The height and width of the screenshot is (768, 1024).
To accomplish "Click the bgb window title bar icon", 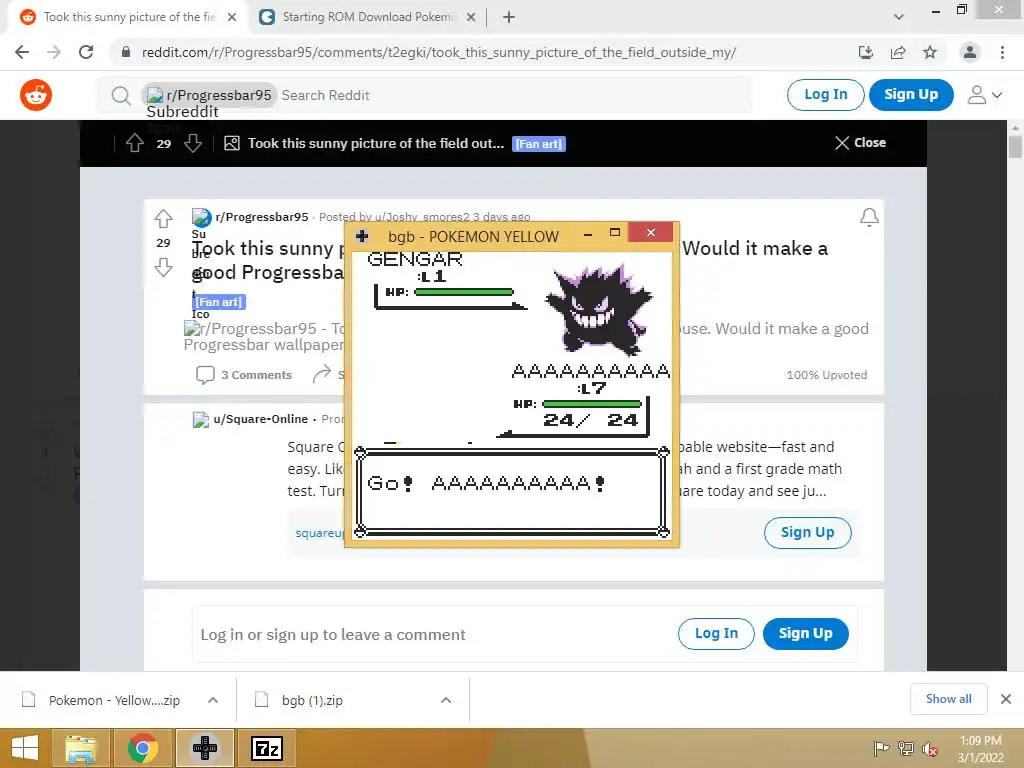I will [362, 236].
